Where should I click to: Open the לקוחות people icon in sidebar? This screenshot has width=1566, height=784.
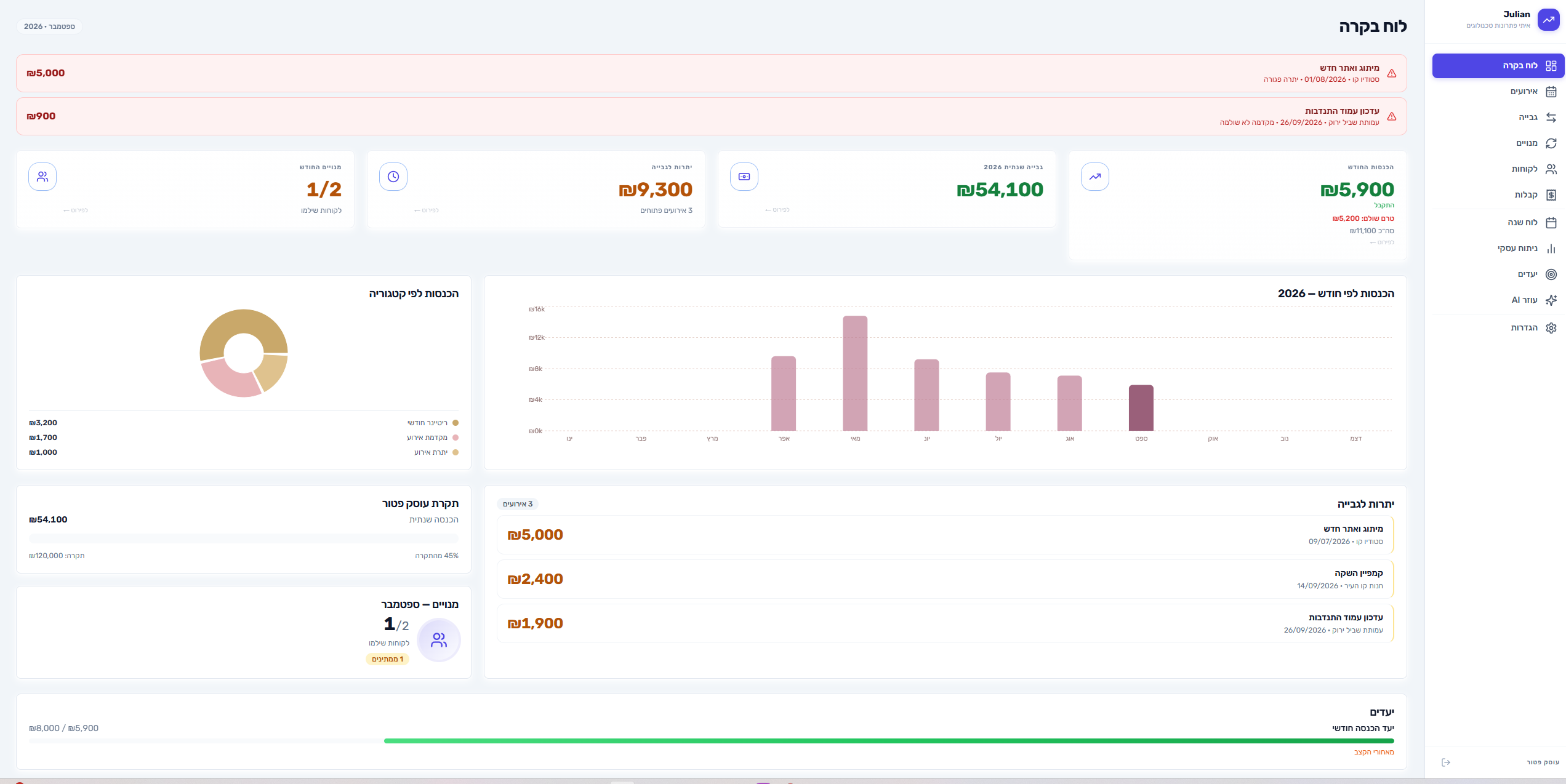pos(1551,169)
